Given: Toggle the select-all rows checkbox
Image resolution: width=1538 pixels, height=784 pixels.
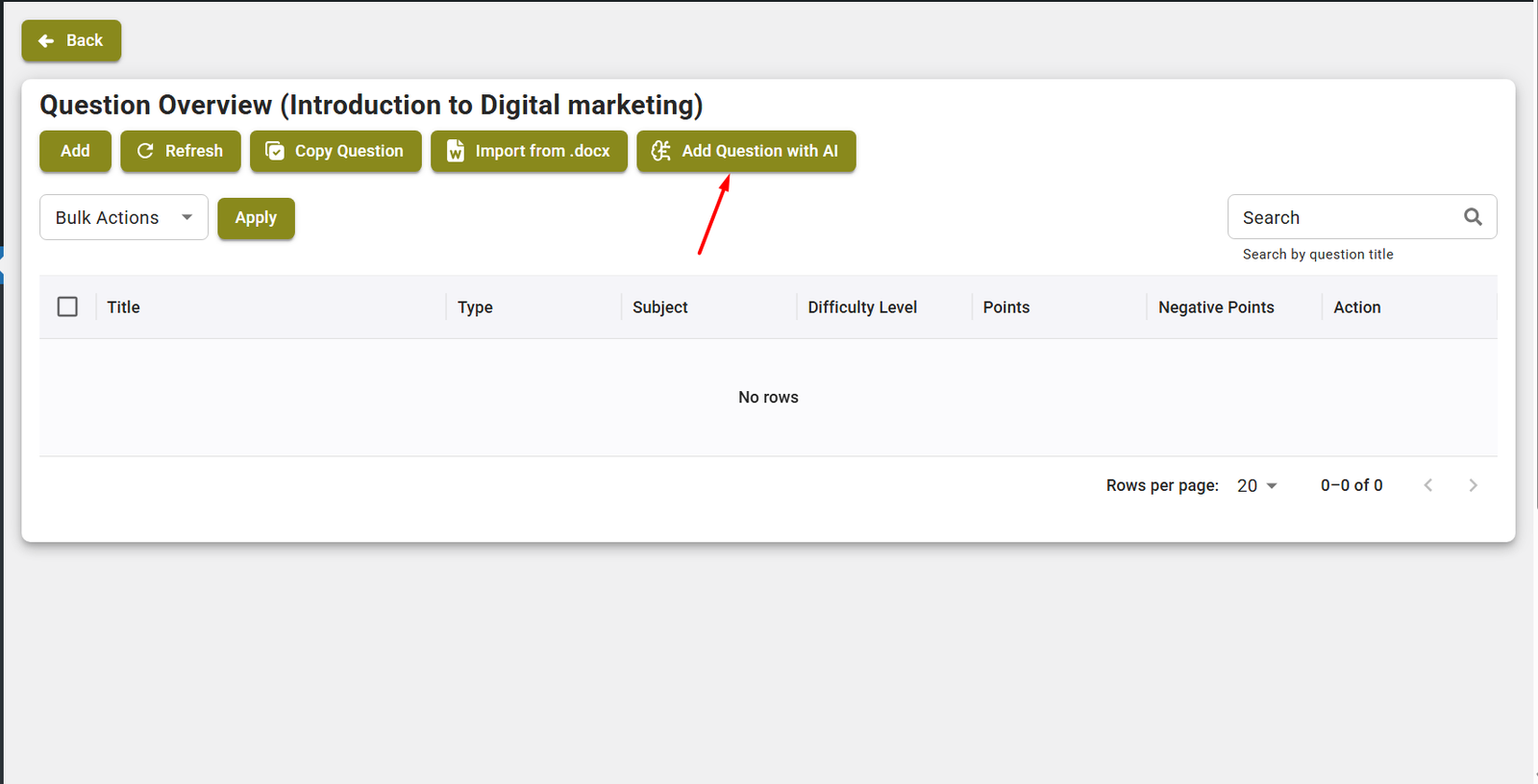Looking at the screenshot, I should 67,306.
